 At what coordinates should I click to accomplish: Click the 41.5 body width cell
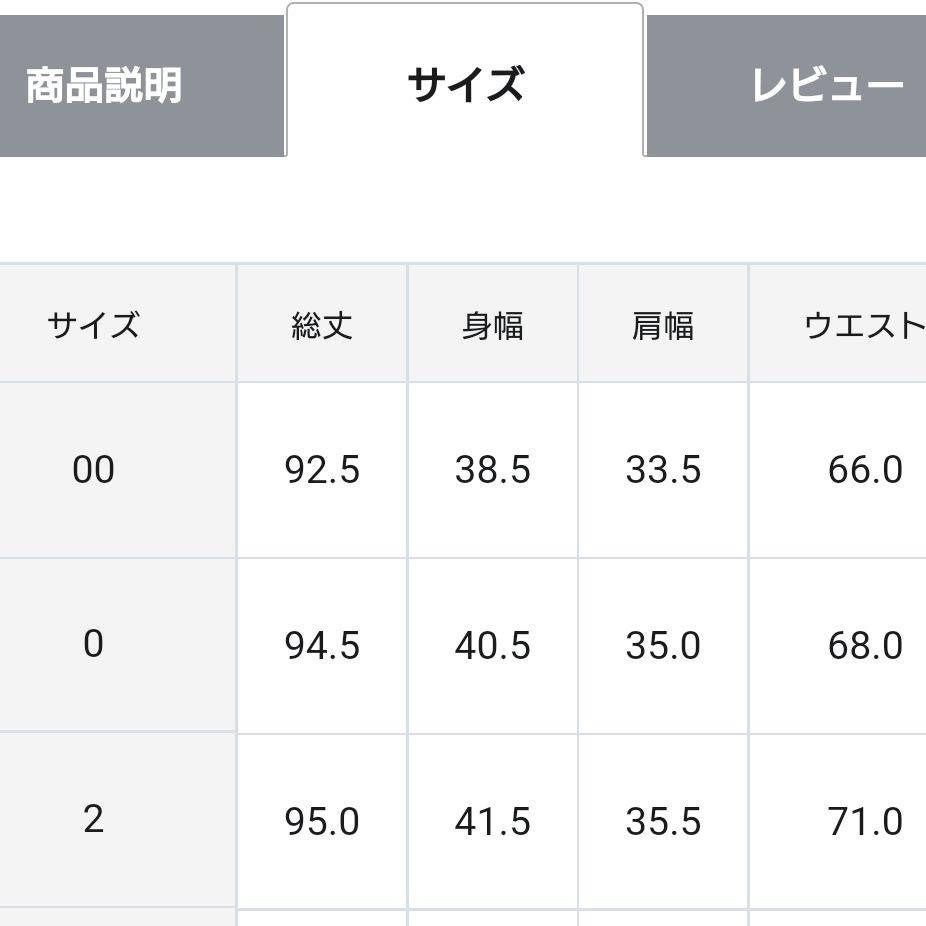click(x=493, y=821)
